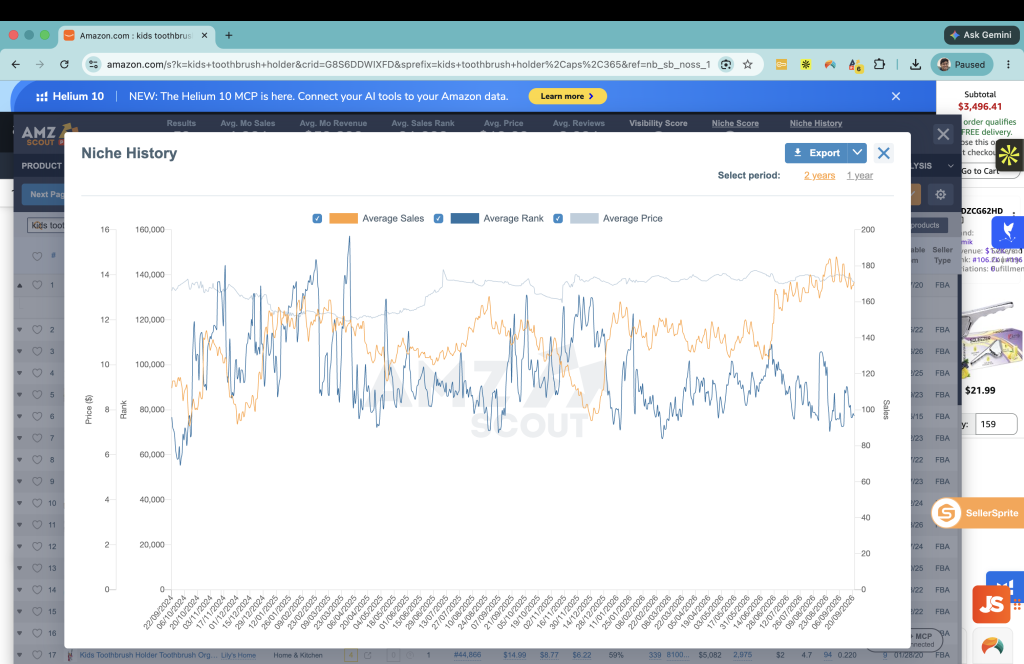1024x664 pixels.
Task: Select the Amazon kids toothbrush tab
Action: 136,35
